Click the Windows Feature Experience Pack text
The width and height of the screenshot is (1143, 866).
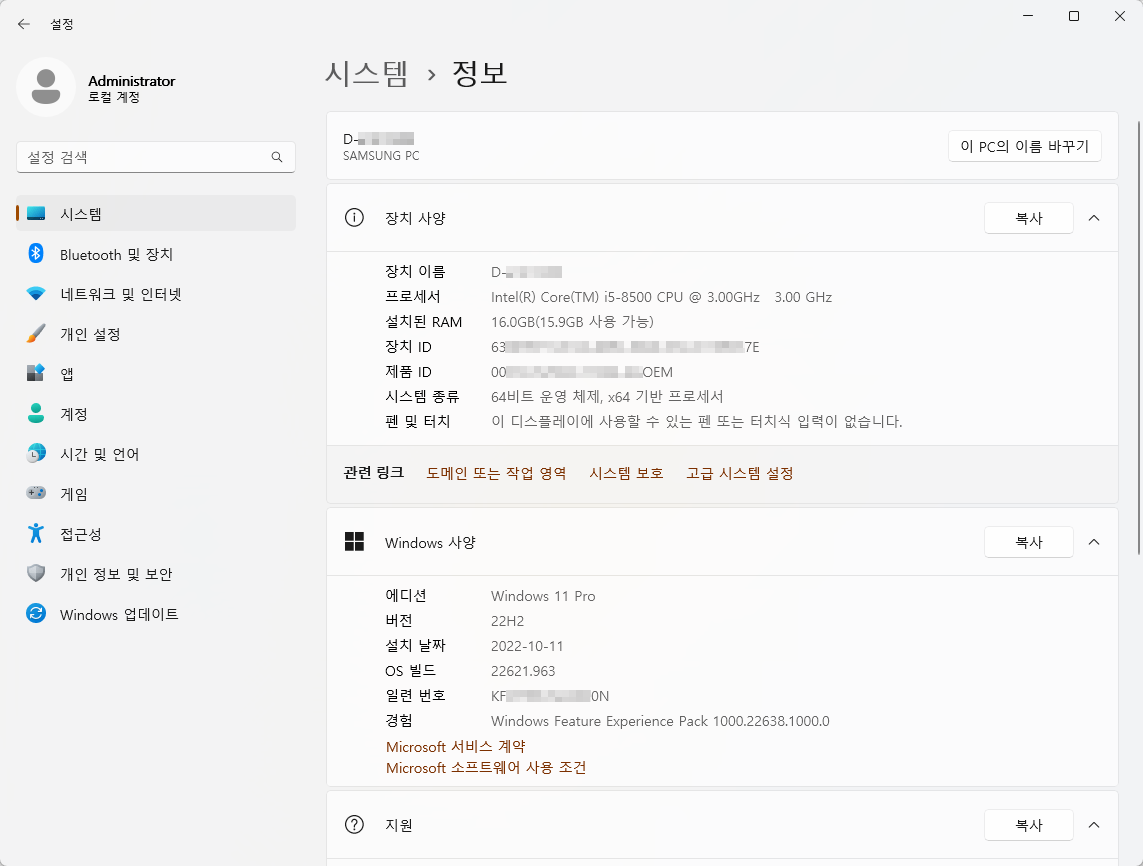660,721
